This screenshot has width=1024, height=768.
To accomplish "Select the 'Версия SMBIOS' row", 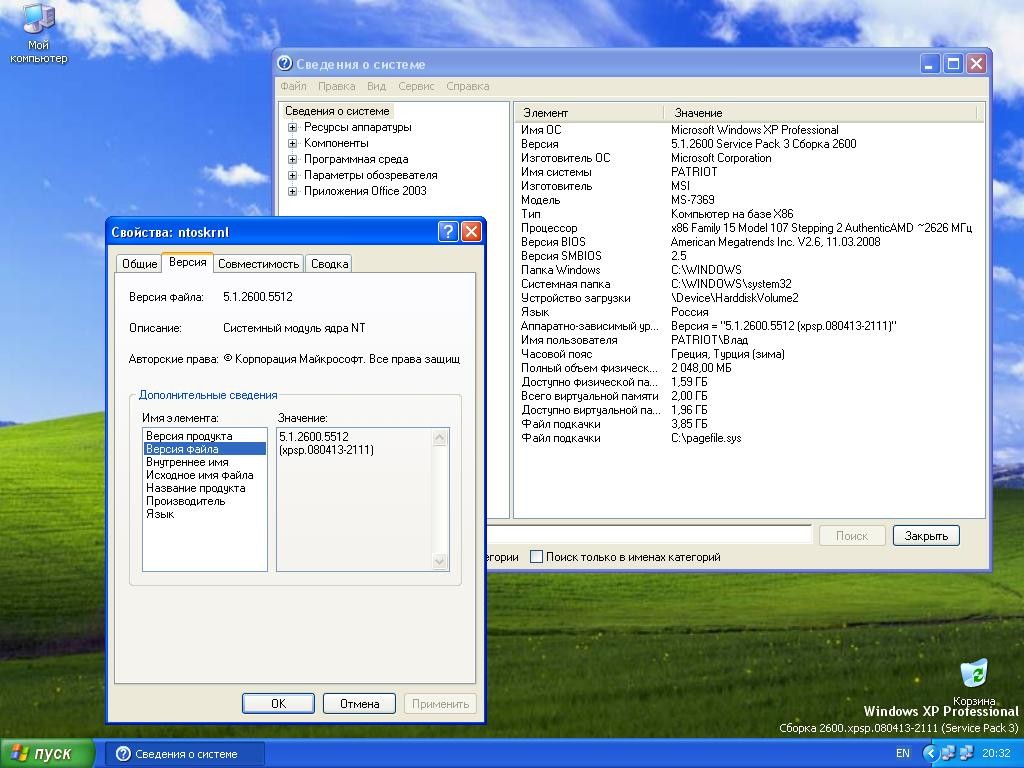I will (x=749, y=256).
